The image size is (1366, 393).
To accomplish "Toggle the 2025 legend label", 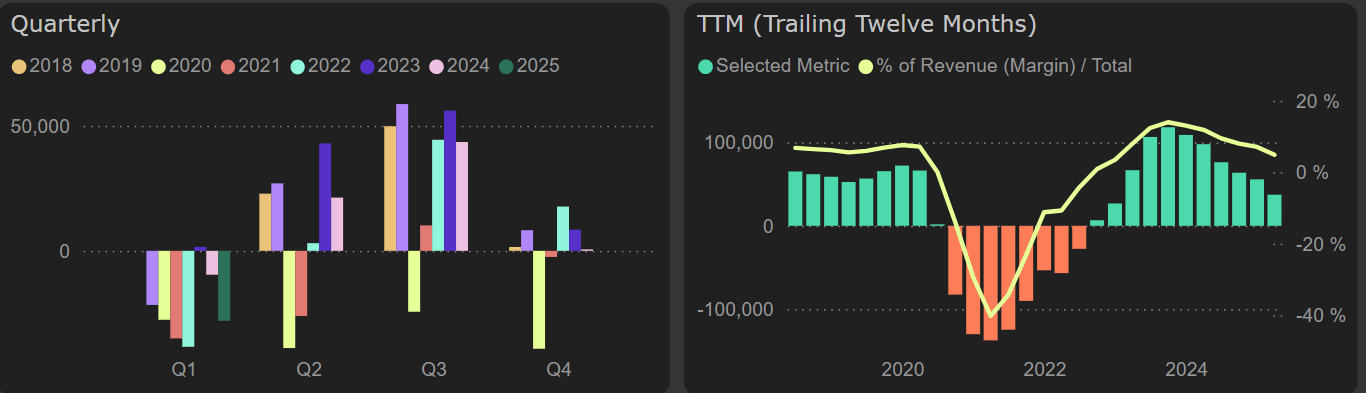I will click(x=538, y=67).
